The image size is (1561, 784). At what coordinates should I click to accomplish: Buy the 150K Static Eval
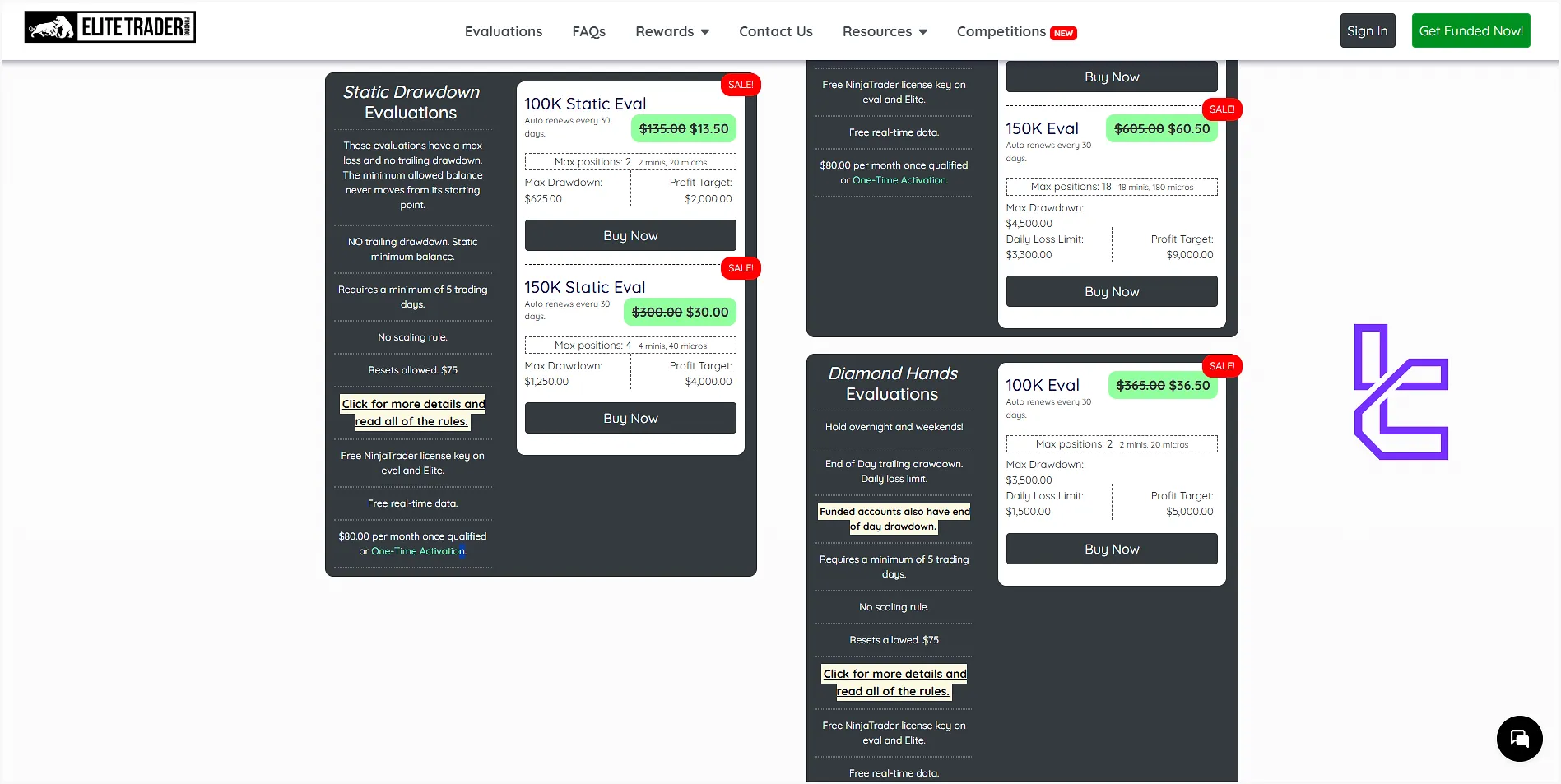tap(630, 418)
